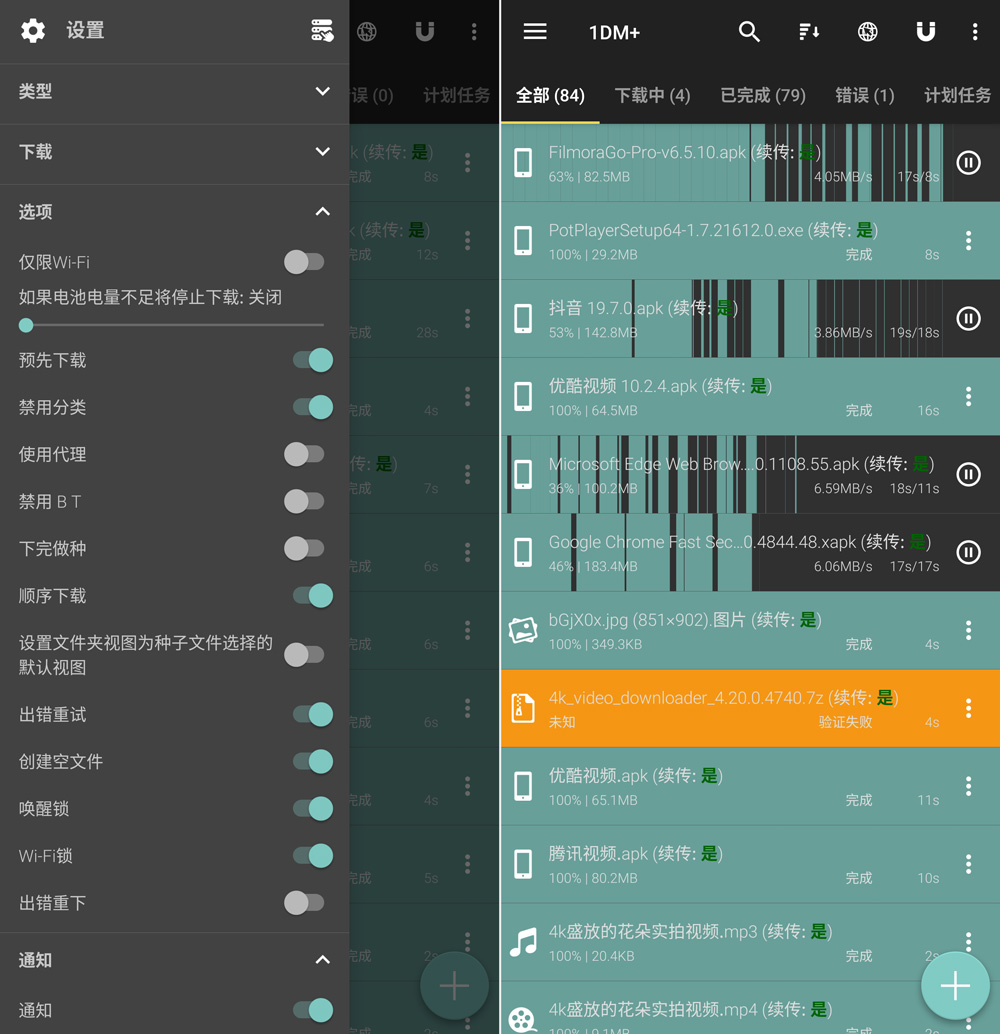Collapse the 选项 section
This screenshot has width=1000, height=1034.
coord(174,212)
